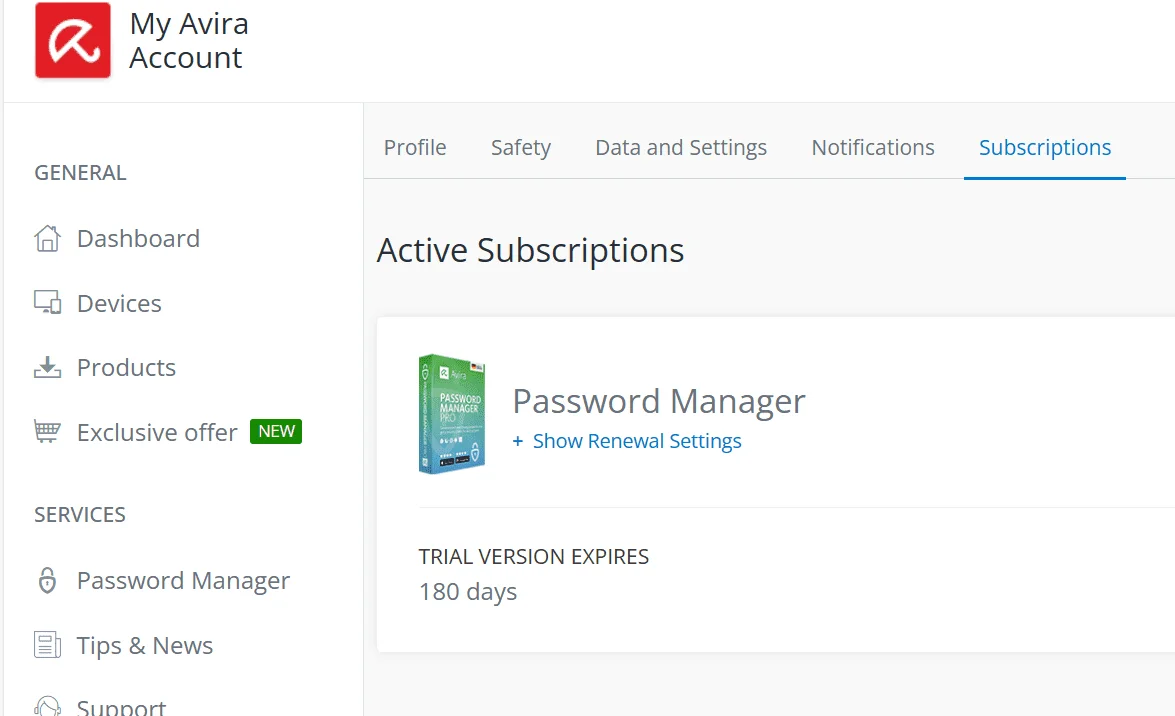This screenshot has height=716, width=1175.
Task: Click the Active Subscriptions heading
Action: (531, 250)
